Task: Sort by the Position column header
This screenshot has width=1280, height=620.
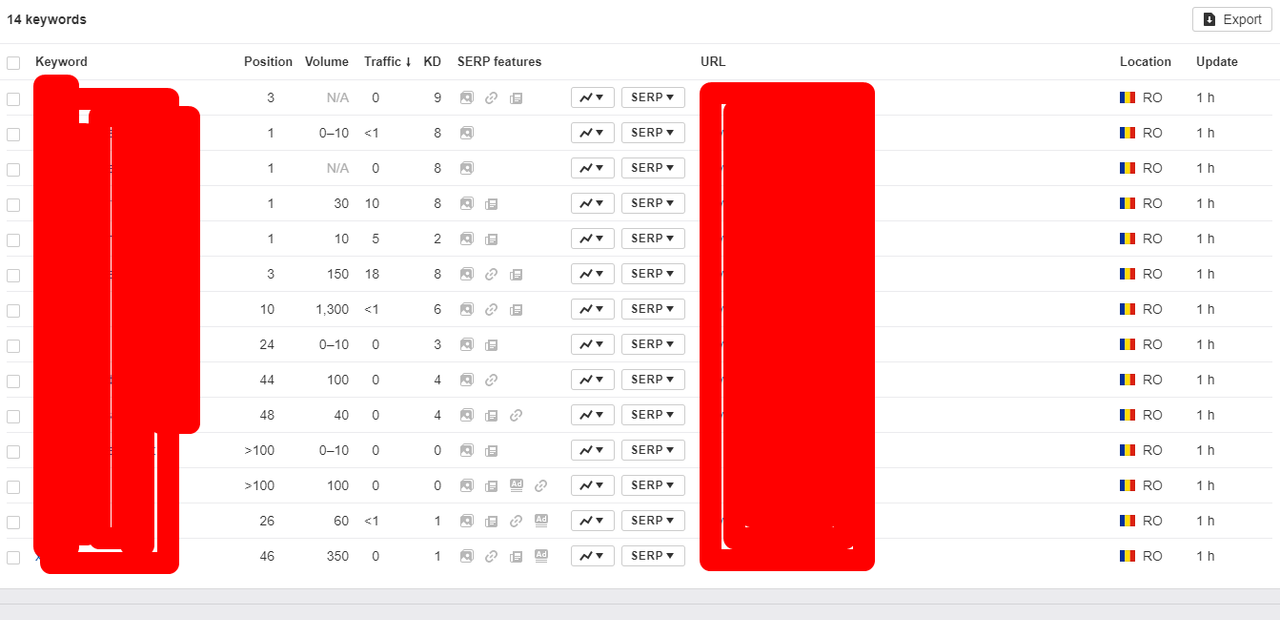Action: pos(268,62)
